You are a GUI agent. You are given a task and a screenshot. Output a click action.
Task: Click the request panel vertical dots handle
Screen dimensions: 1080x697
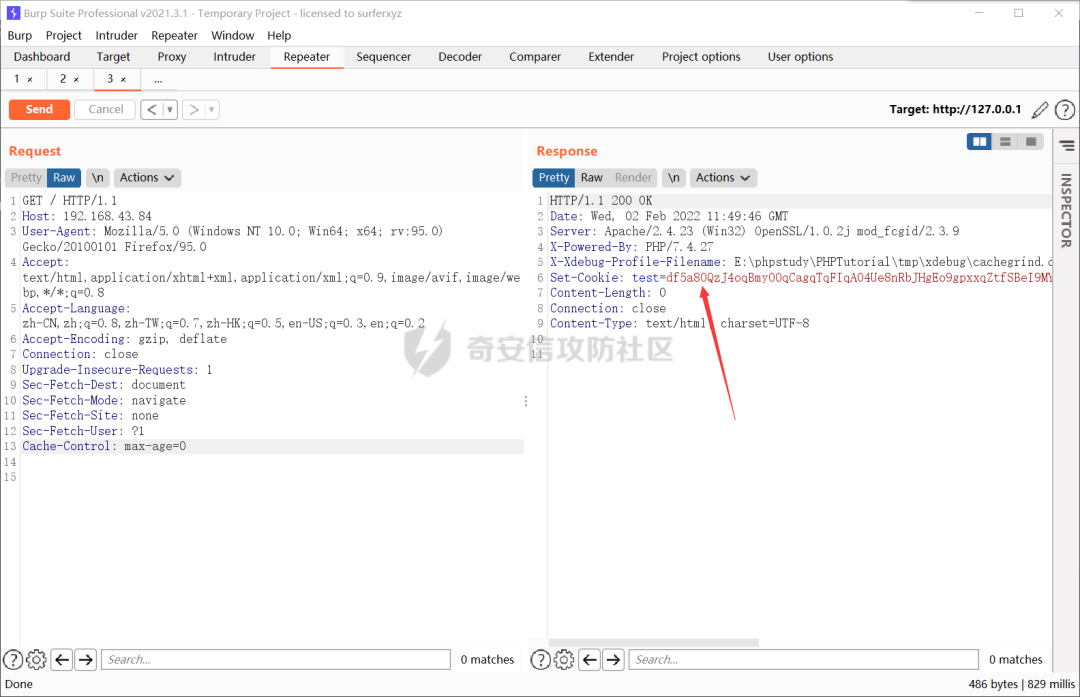tap(526, 401)
